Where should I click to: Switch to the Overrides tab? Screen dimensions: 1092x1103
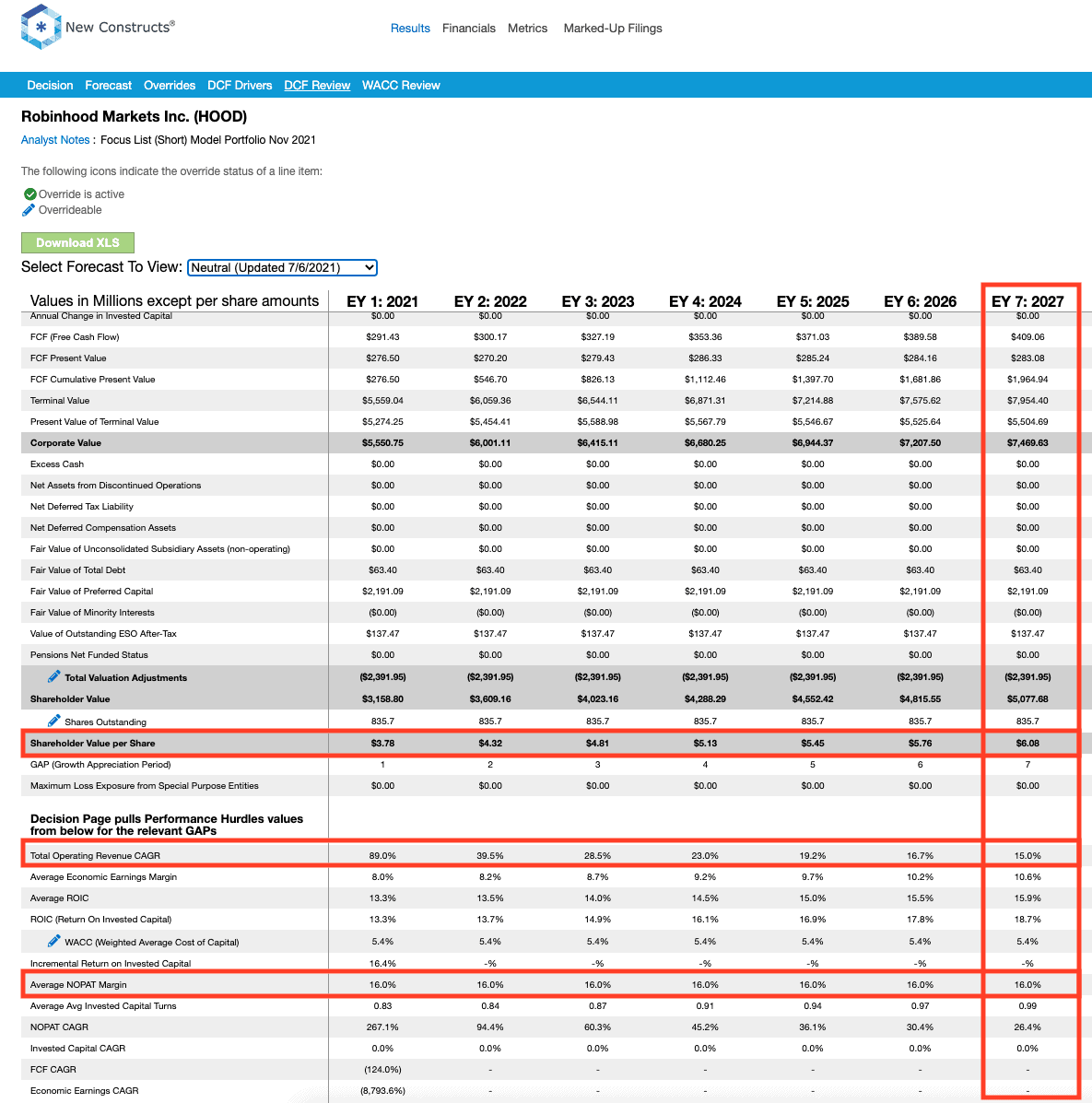170,85
